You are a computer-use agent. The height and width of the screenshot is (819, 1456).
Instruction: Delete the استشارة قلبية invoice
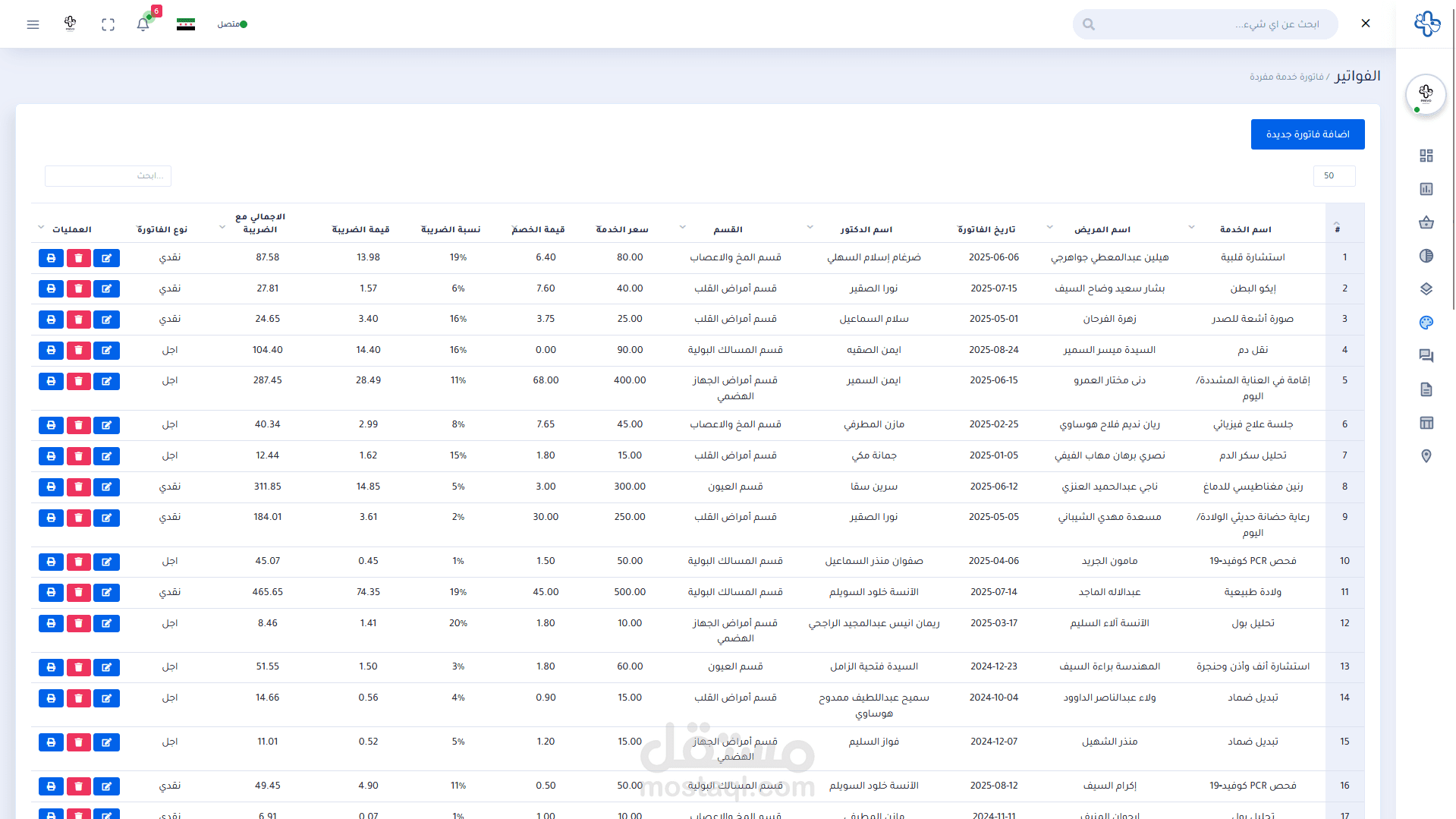click(79, 258)
